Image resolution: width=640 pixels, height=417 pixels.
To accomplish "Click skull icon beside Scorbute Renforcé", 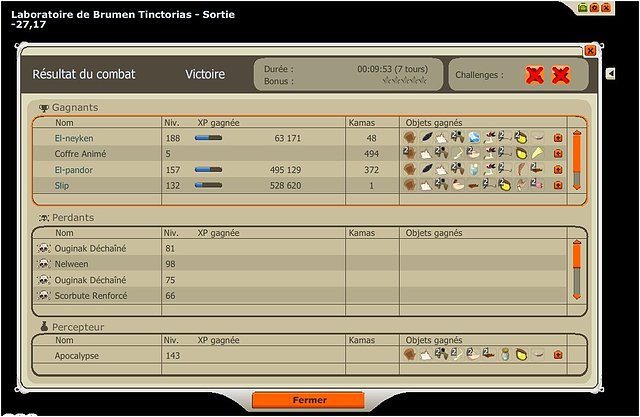I will click(x=43, y=296).
